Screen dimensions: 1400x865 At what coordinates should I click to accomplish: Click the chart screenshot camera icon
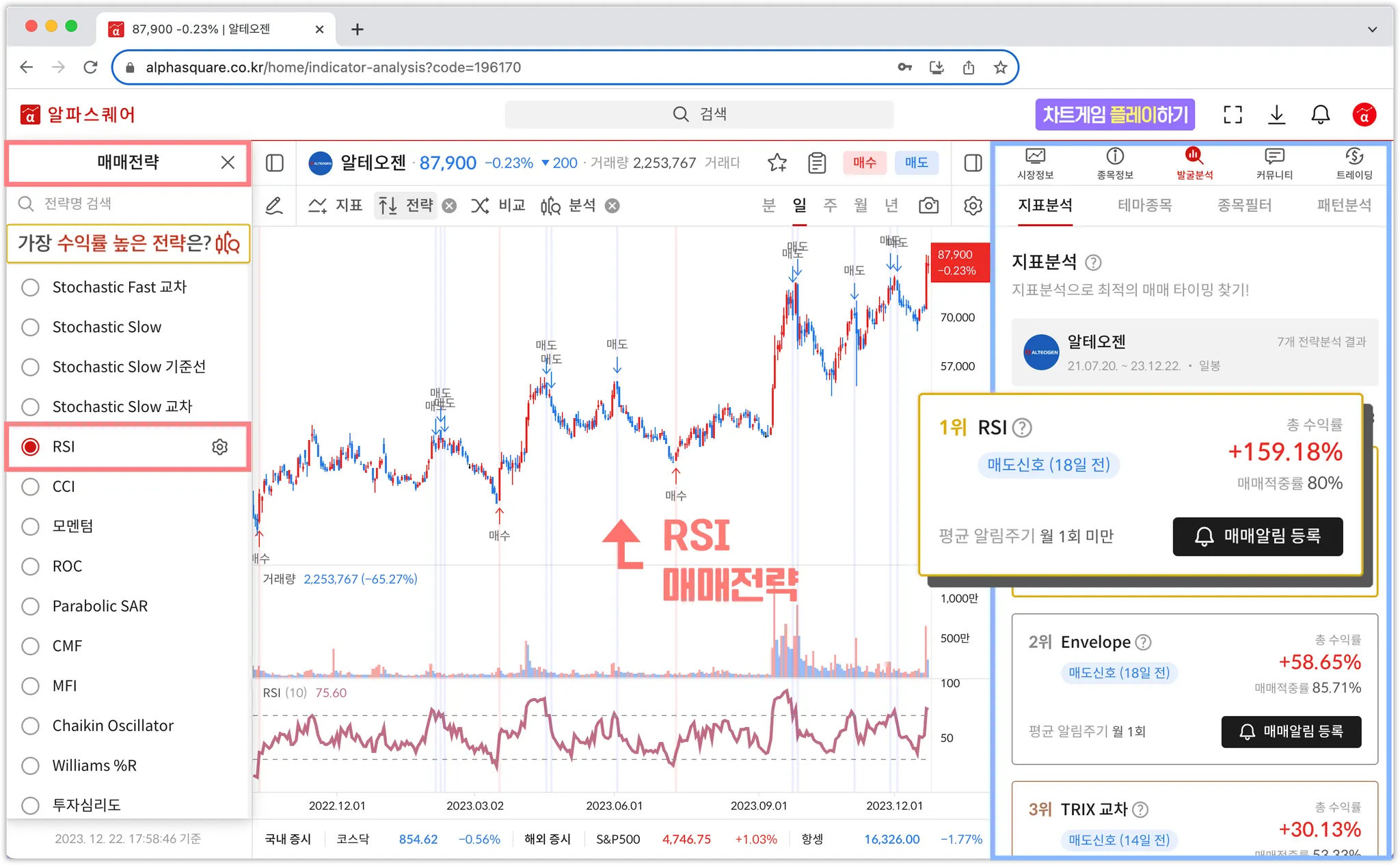pyautogui.click(x=928, y=206)
